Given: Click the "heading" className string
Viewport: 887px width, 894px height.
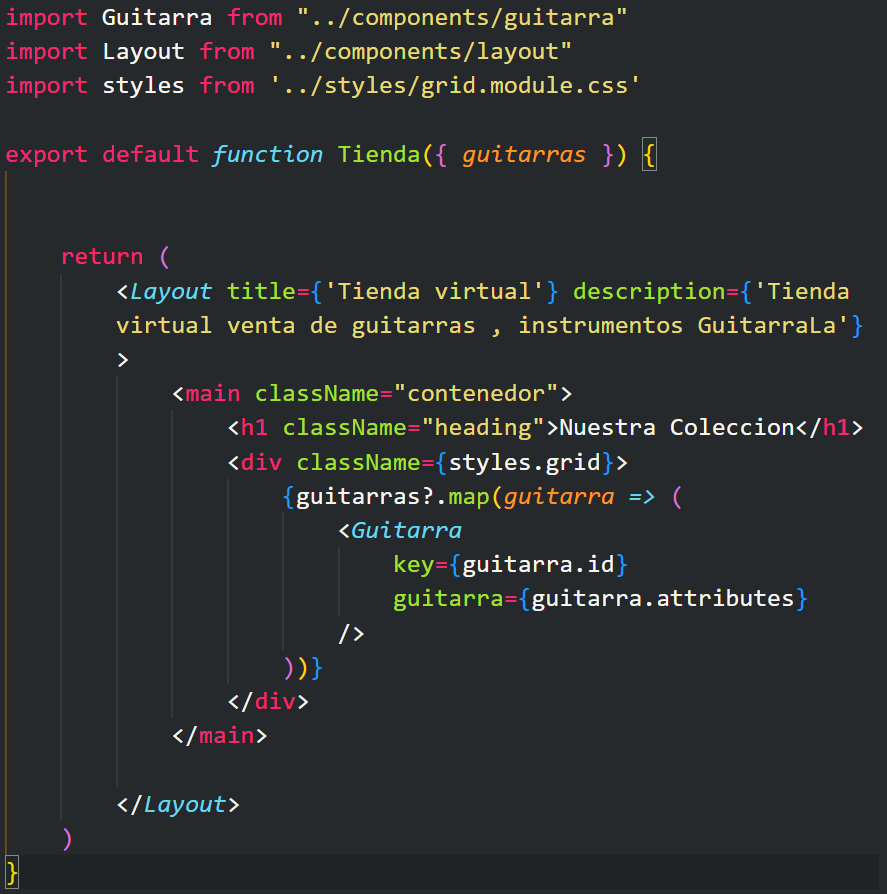Looking at the screenshot, I should point(483,427).
